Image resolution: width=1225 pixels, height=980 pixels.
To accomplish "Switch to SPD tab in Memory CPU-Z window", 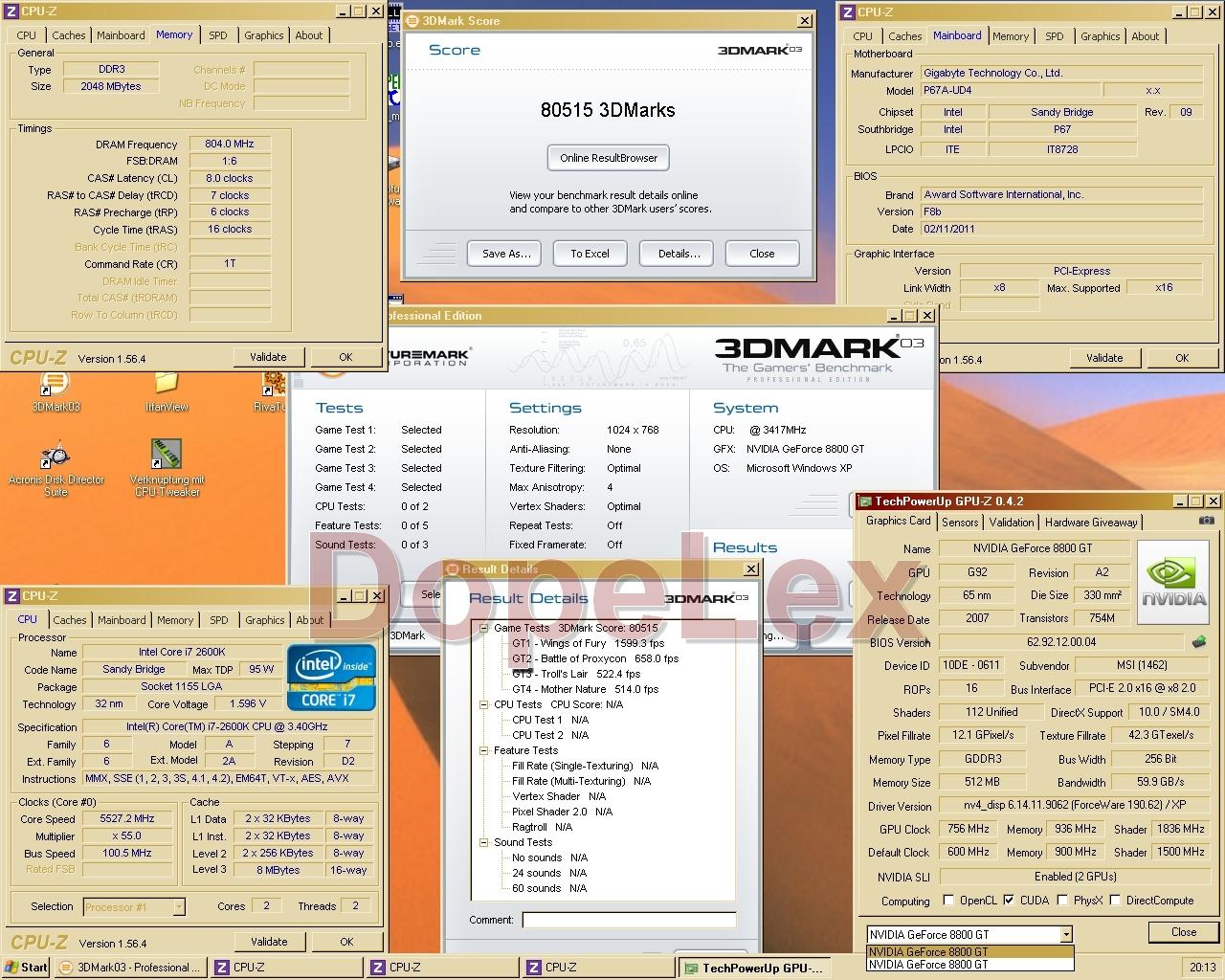I will coord(218,35).
